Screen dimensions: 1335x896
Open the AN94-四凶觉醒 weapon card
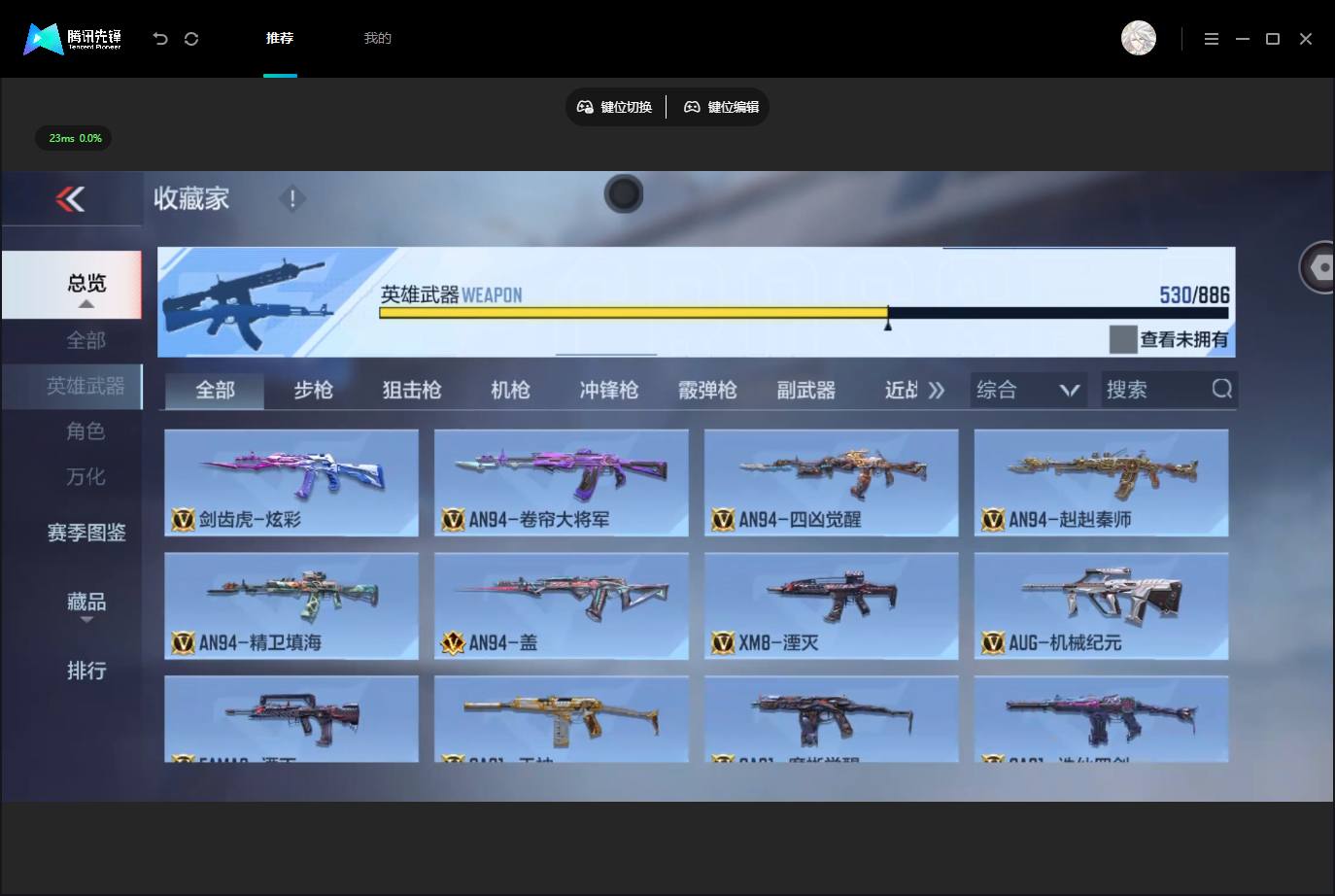[x=831, y=482]
